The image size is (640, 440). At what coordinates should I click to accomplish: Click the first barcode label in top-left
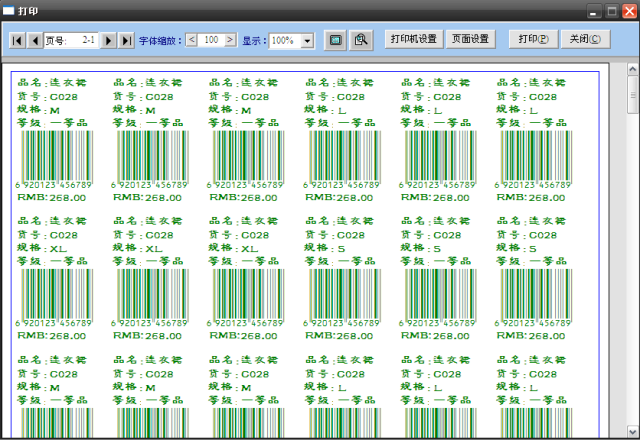(56, 140)
